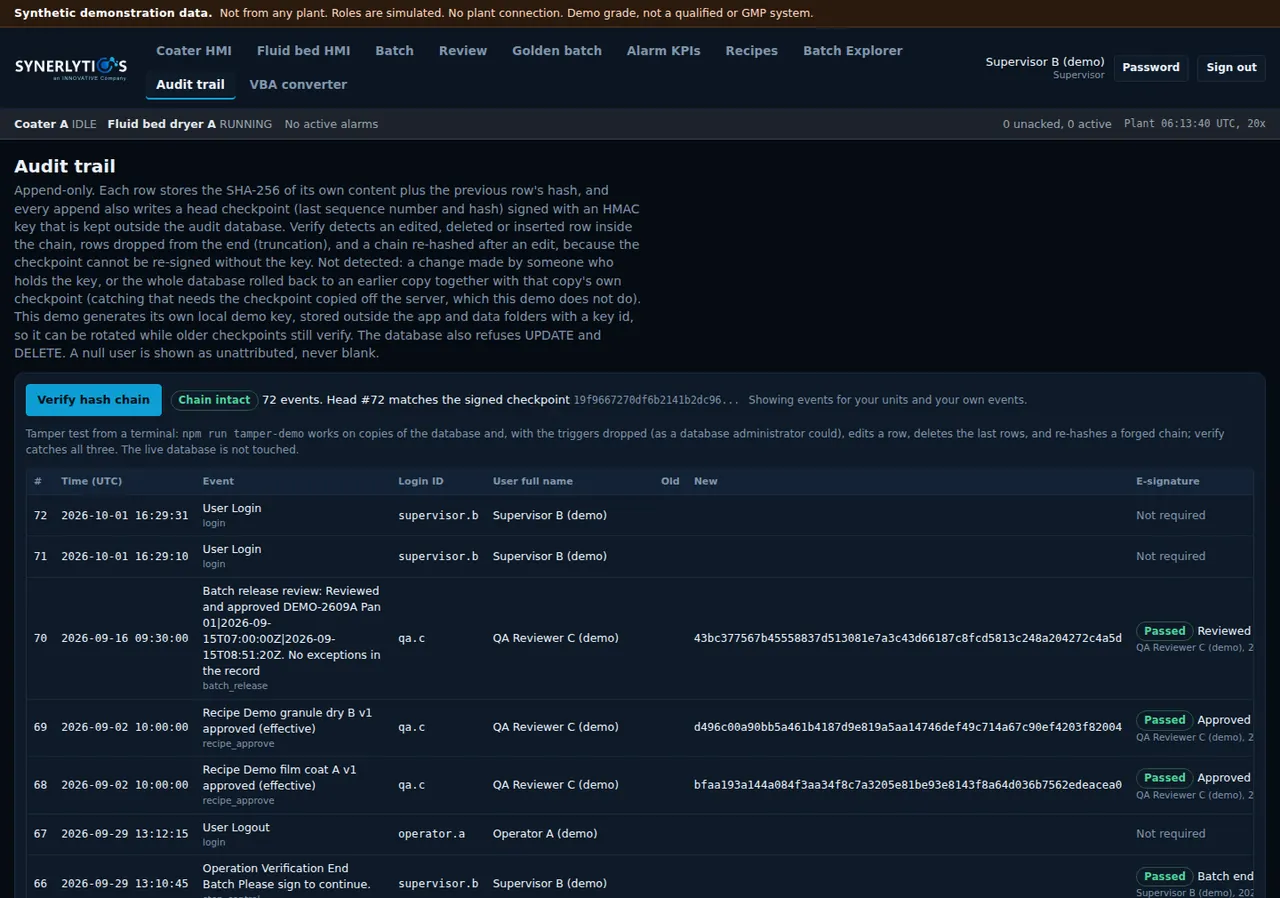1280x898 pixels.
Task: Open the Coater HMI tab
Action: point(194,51)
